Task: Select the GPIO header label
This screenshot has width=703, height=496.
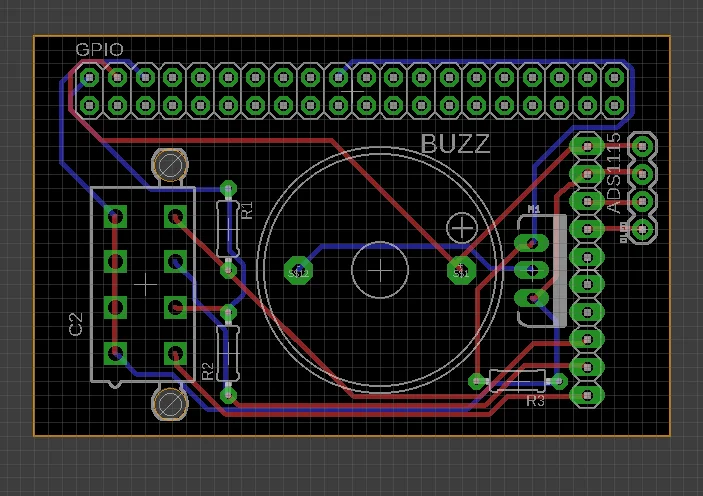Action: [99, 49]
